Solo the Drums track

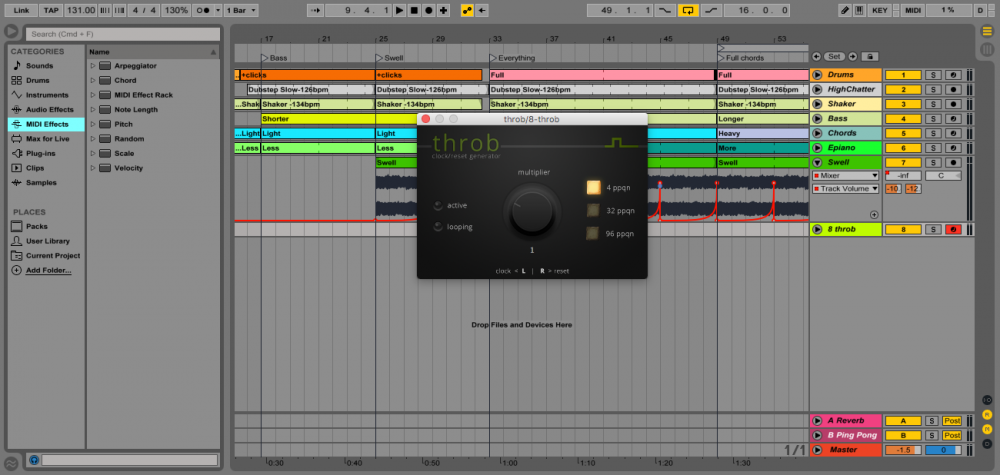(x=932, y=75)
